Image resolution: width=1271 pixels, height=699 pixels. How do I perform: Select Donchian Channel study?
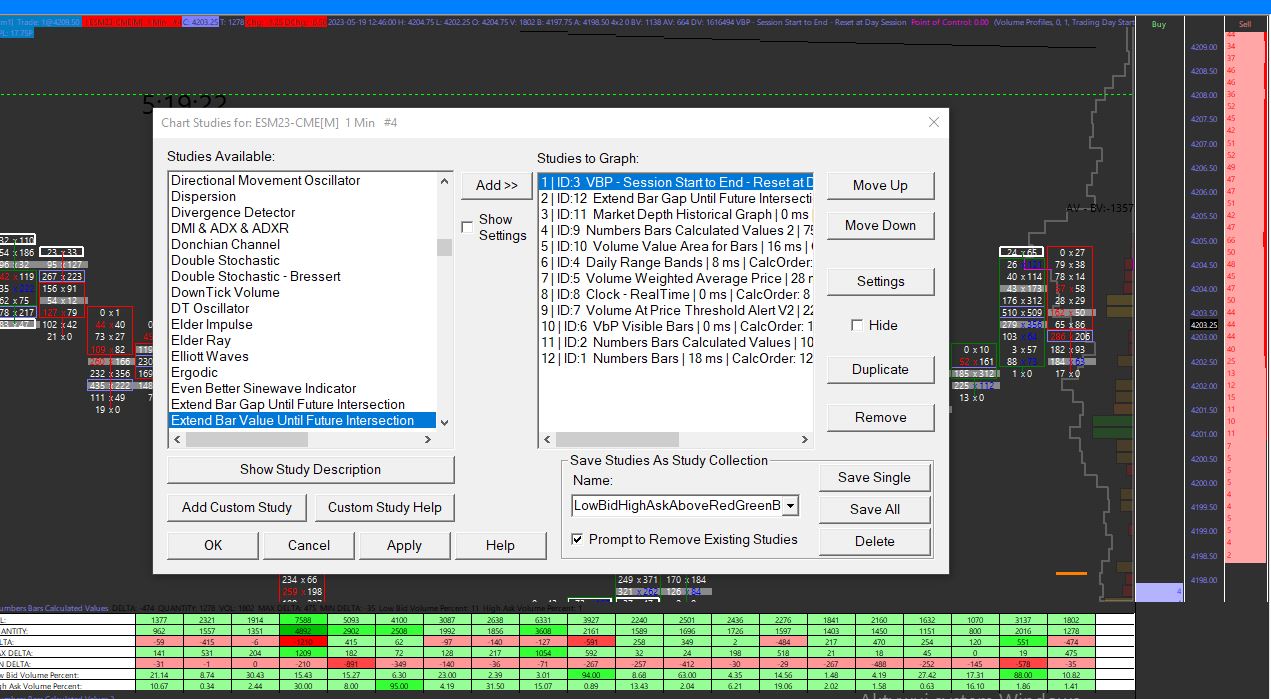(303, 244)
